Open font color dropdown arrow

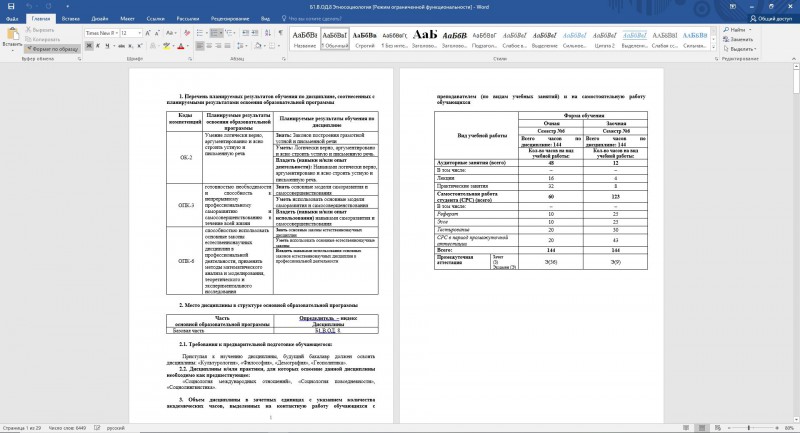[x=187, y=46]
